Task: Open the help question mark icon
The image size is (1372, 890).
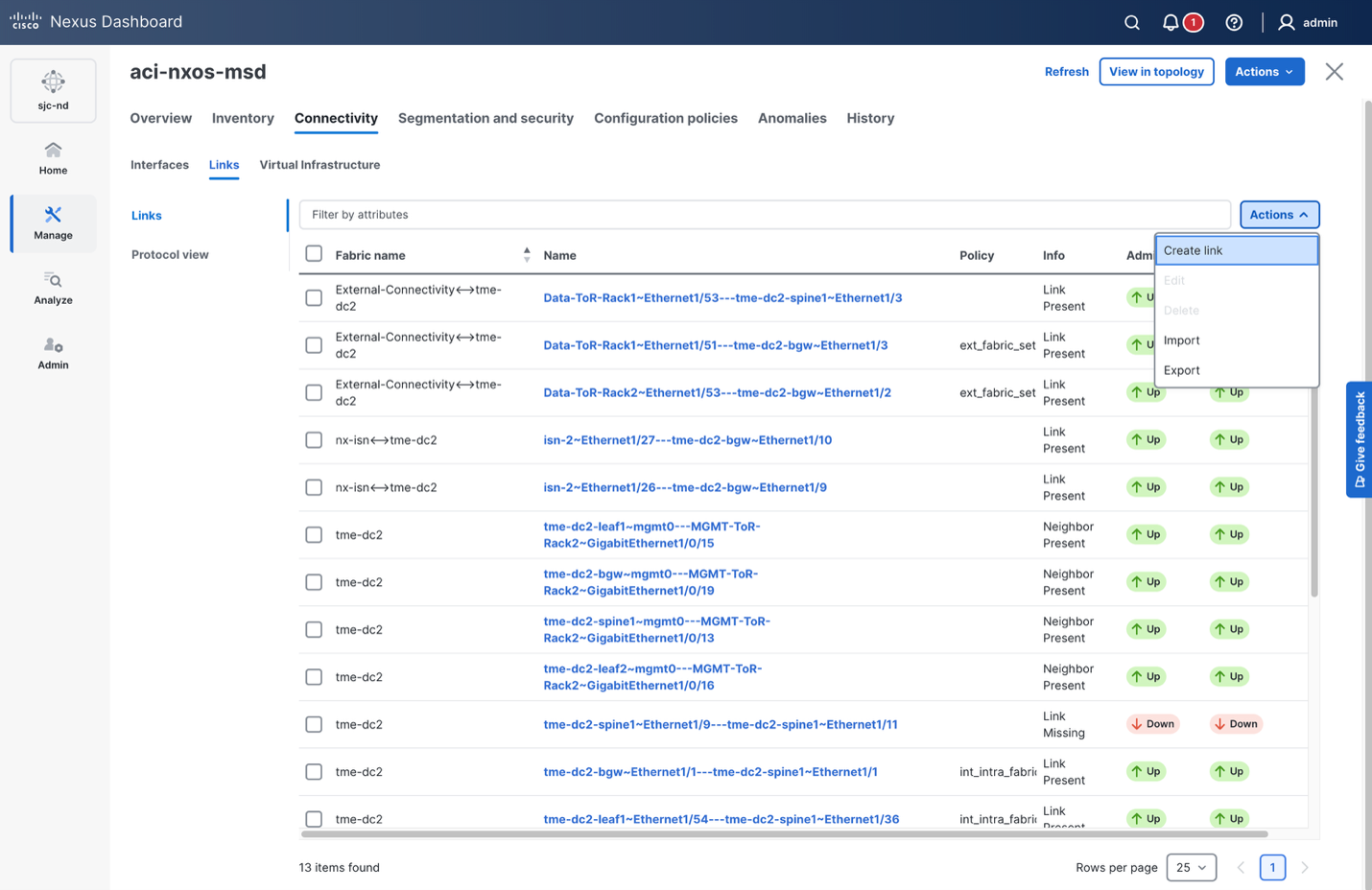Action: tap(1234, 22)
